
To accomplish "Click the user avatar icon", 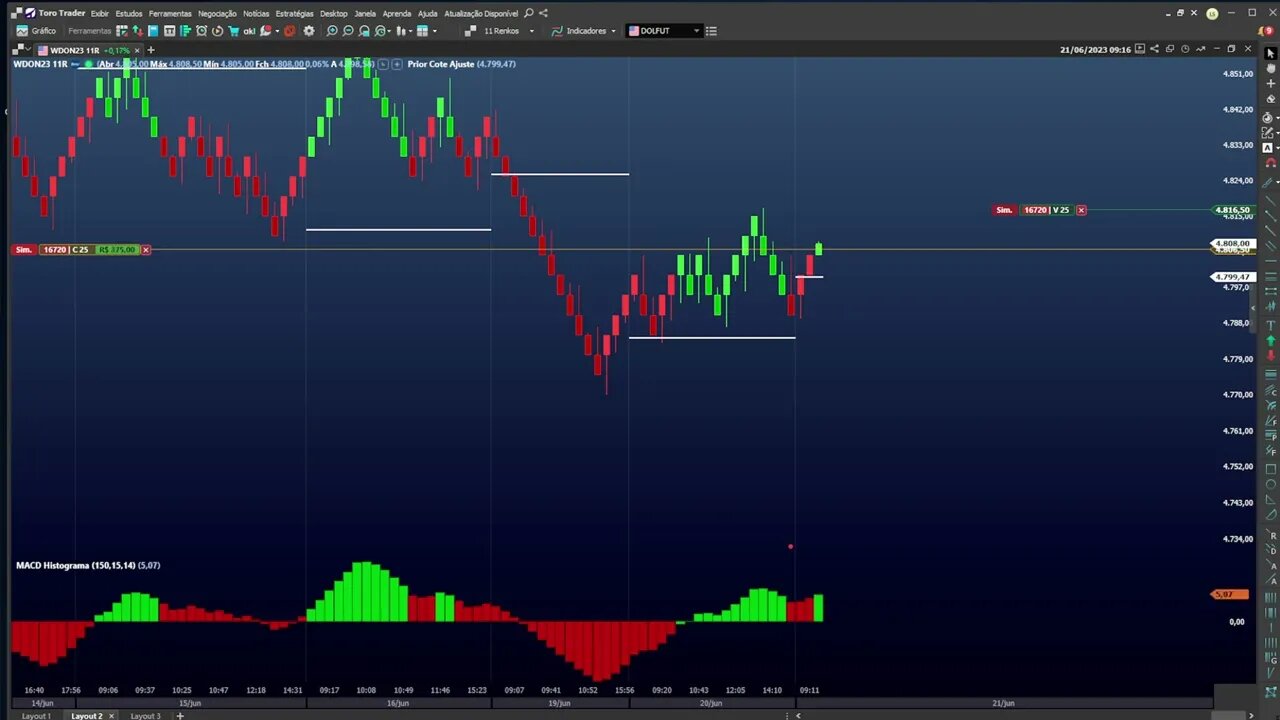I will 1212,14.
